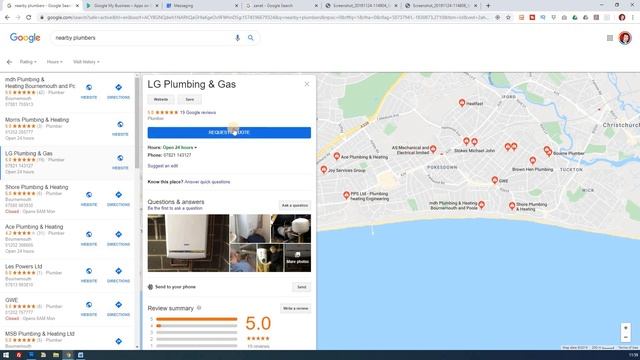Open website icon for LG Plumbing & Gas listing
The height and width of the screenshot is (360, 640).
pos(120,158)
